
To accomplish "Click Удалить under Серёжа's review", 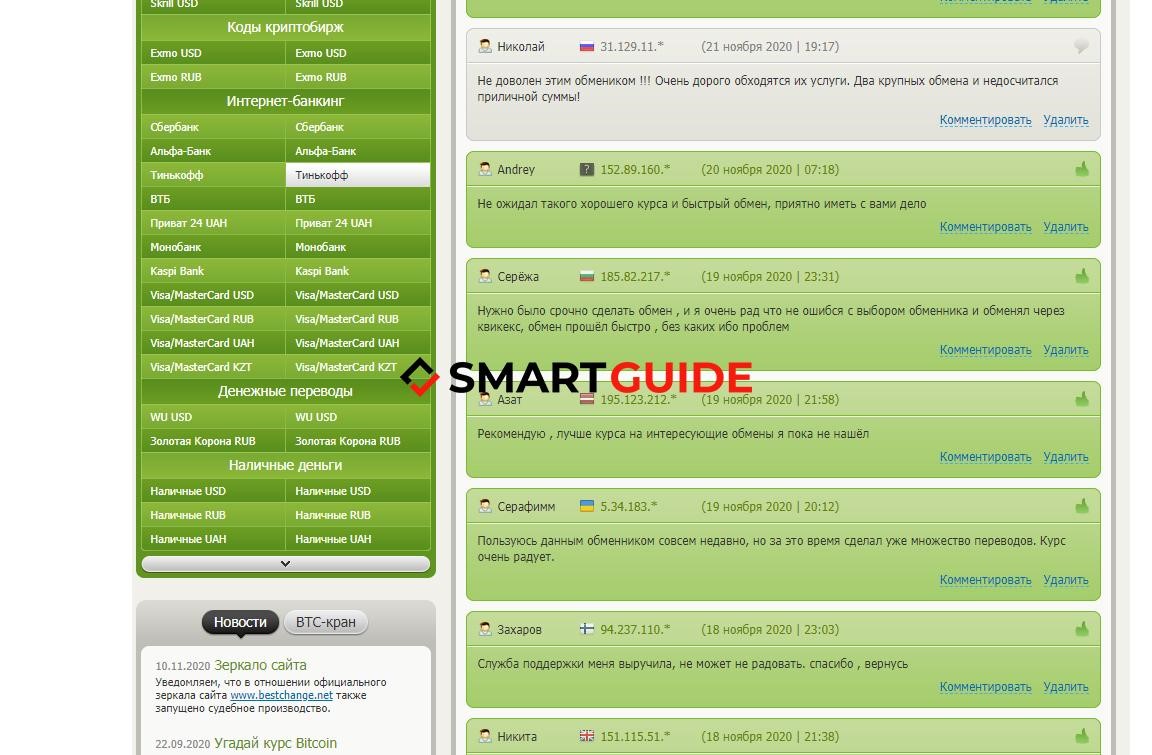I will 1066,350.
